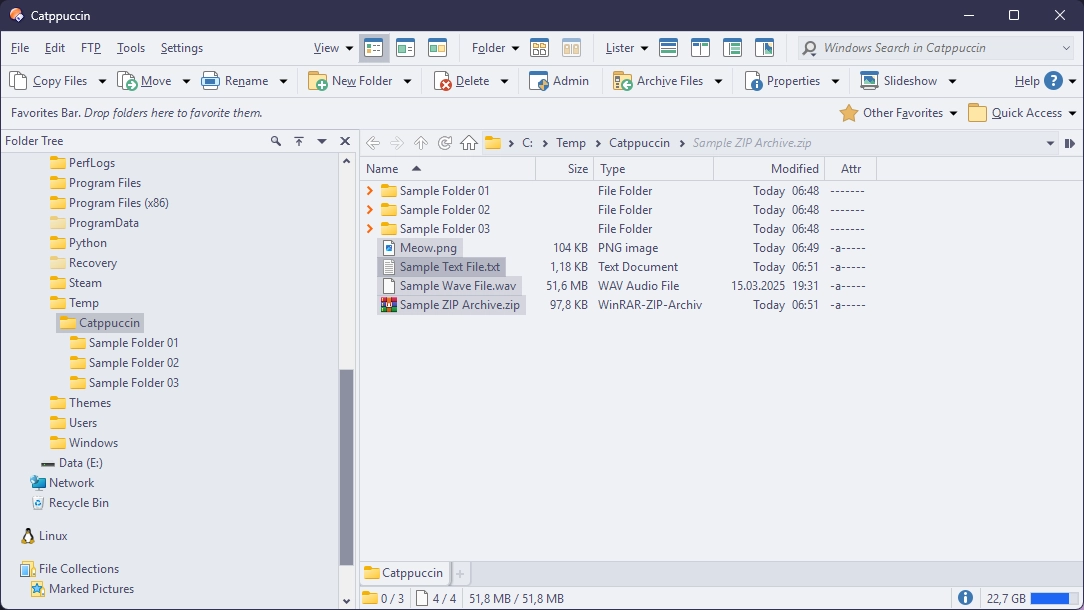Focus the Windows Search in Catppuccin field
Viewport: 1084px width, 610px height.
pyautogui.click(x=937, y=48)
